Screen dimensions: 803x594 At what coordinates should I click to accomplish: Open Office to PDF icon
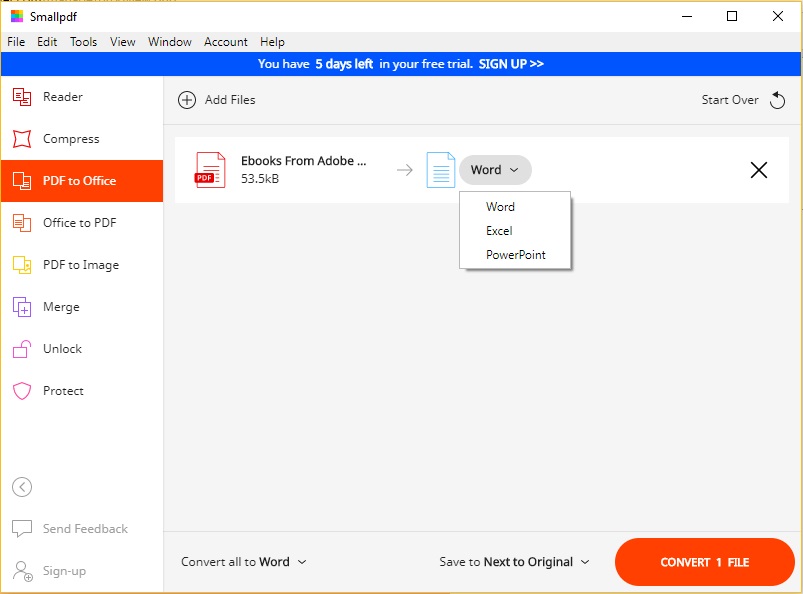(x=22, y=223)
